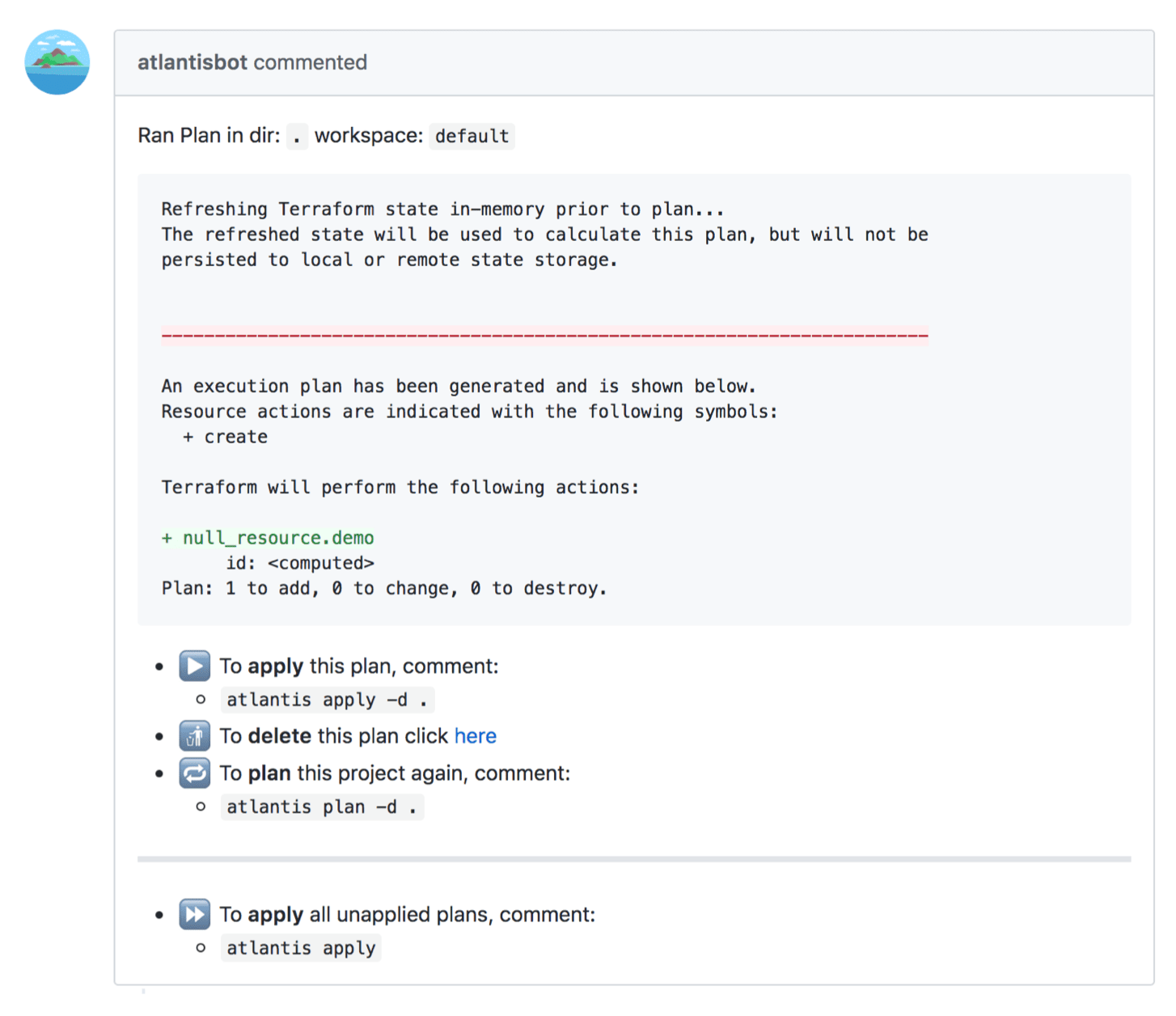
Task: Select the atlantis apply code snippet
Action: tap(301, 947)
